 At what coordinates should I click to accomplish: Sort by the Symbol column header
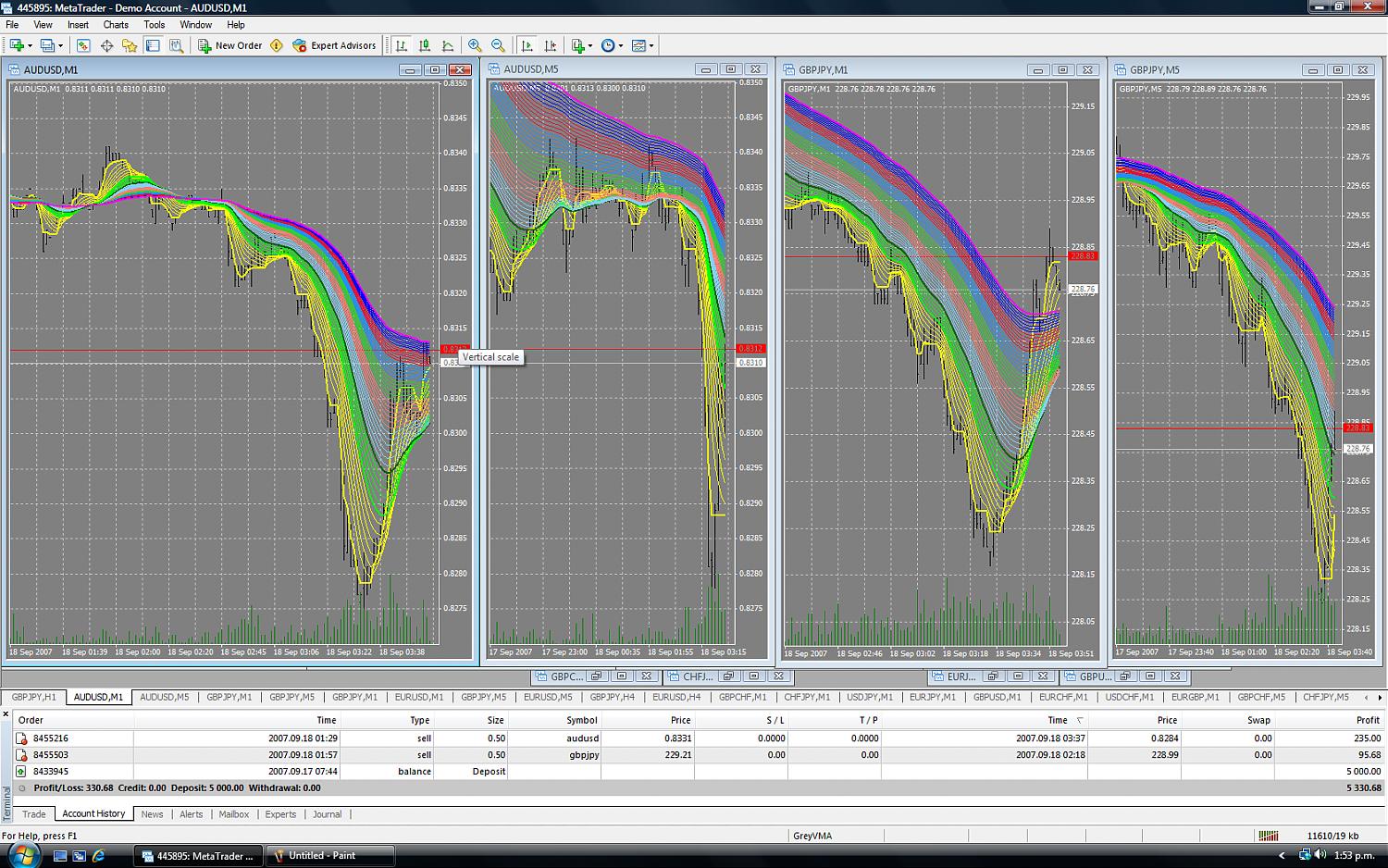coord(554,720)
